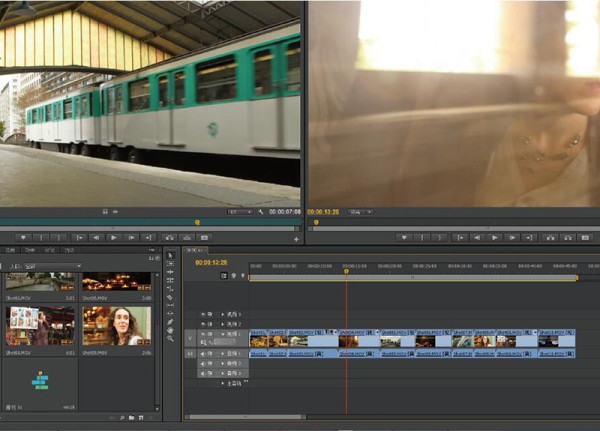The image size is (600, 431).
Task: Play the clip in source monitor
Action: (x=114, y=238)
